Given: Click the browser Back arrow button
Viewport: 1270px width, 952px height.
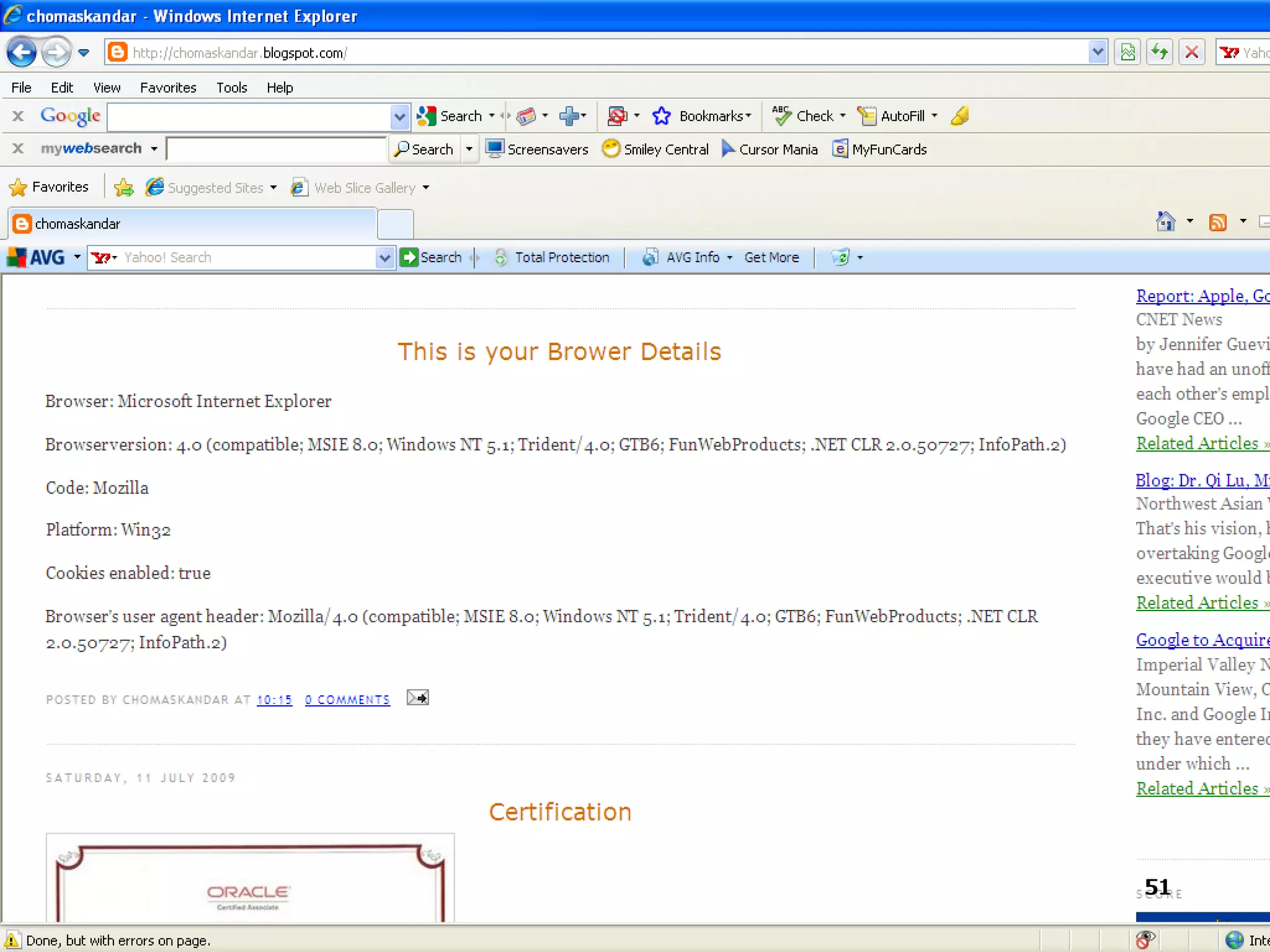Looking at the screenshot, I should click(22, 52).
